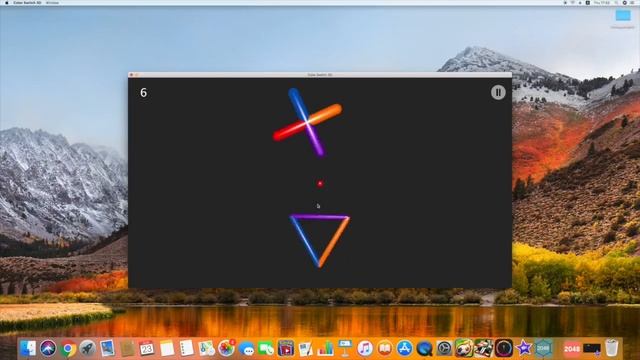The image size is (640, 360).
Task: Open System Preferences in the Dock
Action: pos(444,349)
